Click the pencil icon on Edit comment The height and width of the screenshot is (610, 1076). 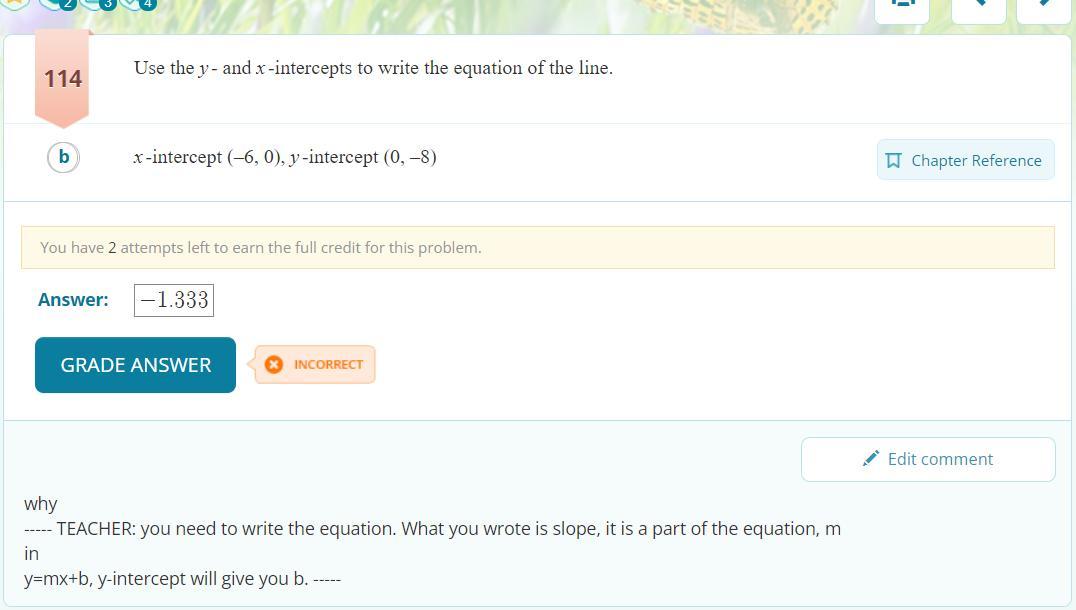point(871,459)
